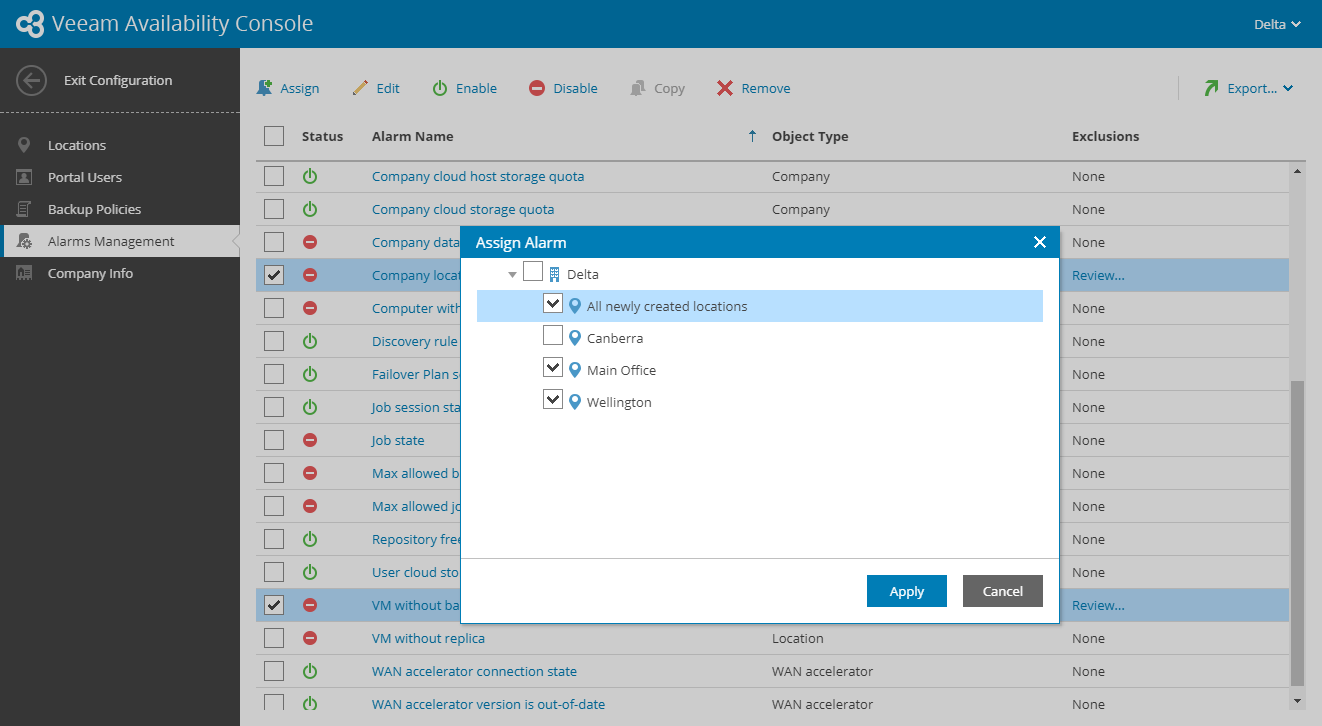Click status icon for WAN accelerator connection state

click(x=310, y=671)
